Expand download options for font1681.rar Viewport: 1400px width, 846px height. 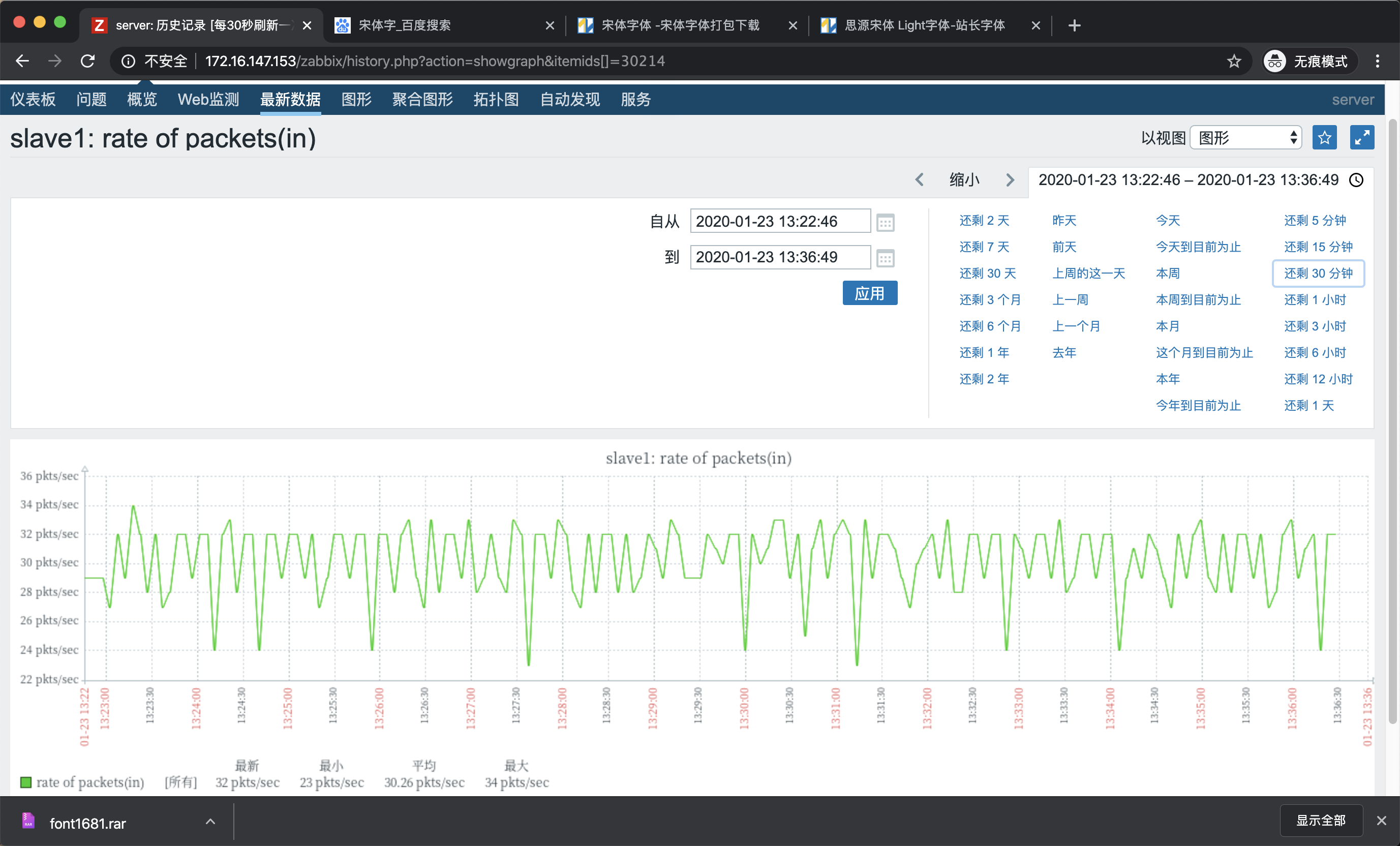[210, 822]
